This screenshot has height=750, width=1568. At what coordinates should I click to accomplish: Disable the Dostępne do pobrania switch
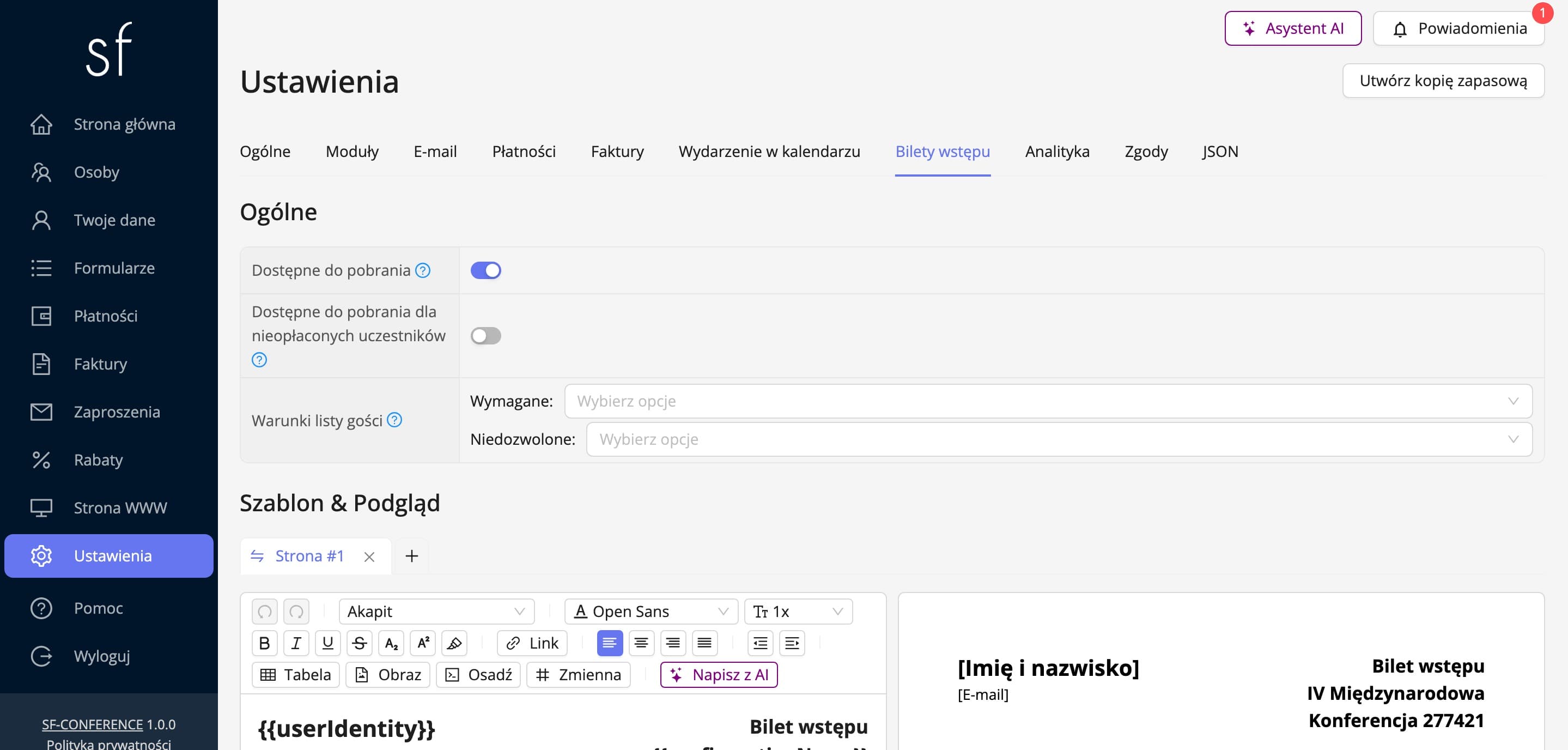coord(486,270)
